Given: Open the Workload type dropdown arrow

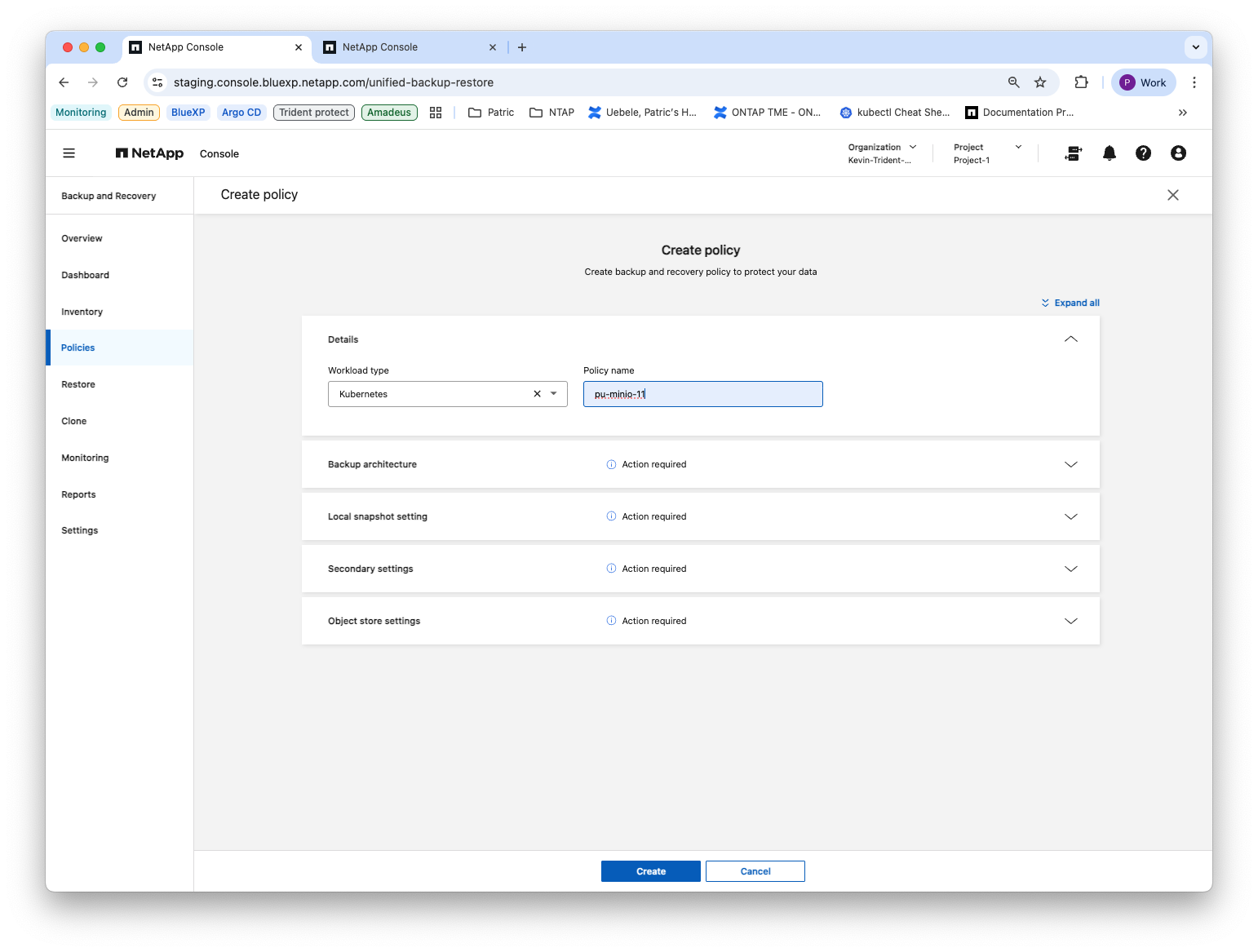Looking at the screenshot, I should coord(554,394).
